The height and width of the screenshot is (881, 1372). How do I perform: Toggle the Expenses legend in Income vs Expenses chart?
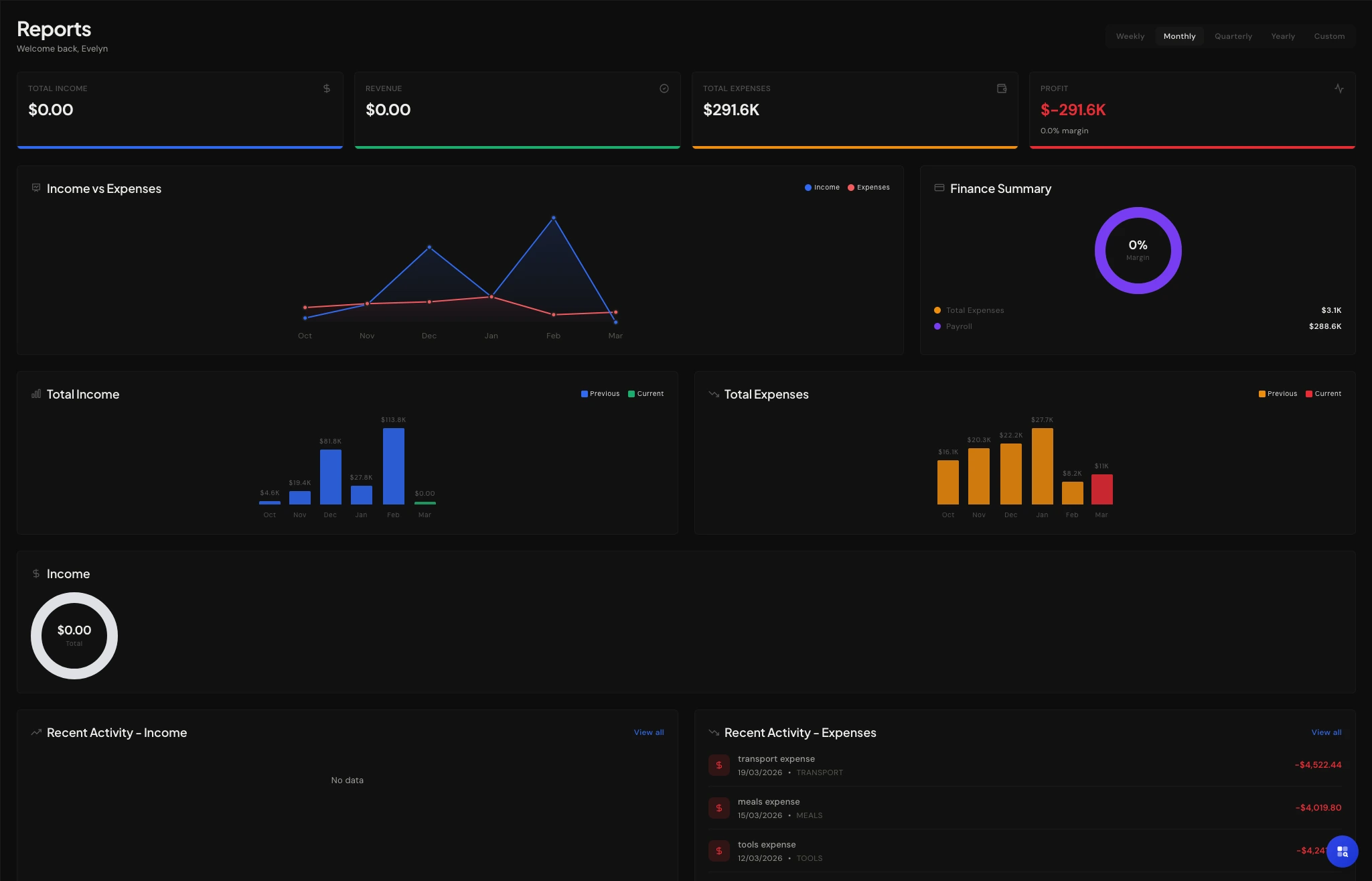click(x=868, y=187)
